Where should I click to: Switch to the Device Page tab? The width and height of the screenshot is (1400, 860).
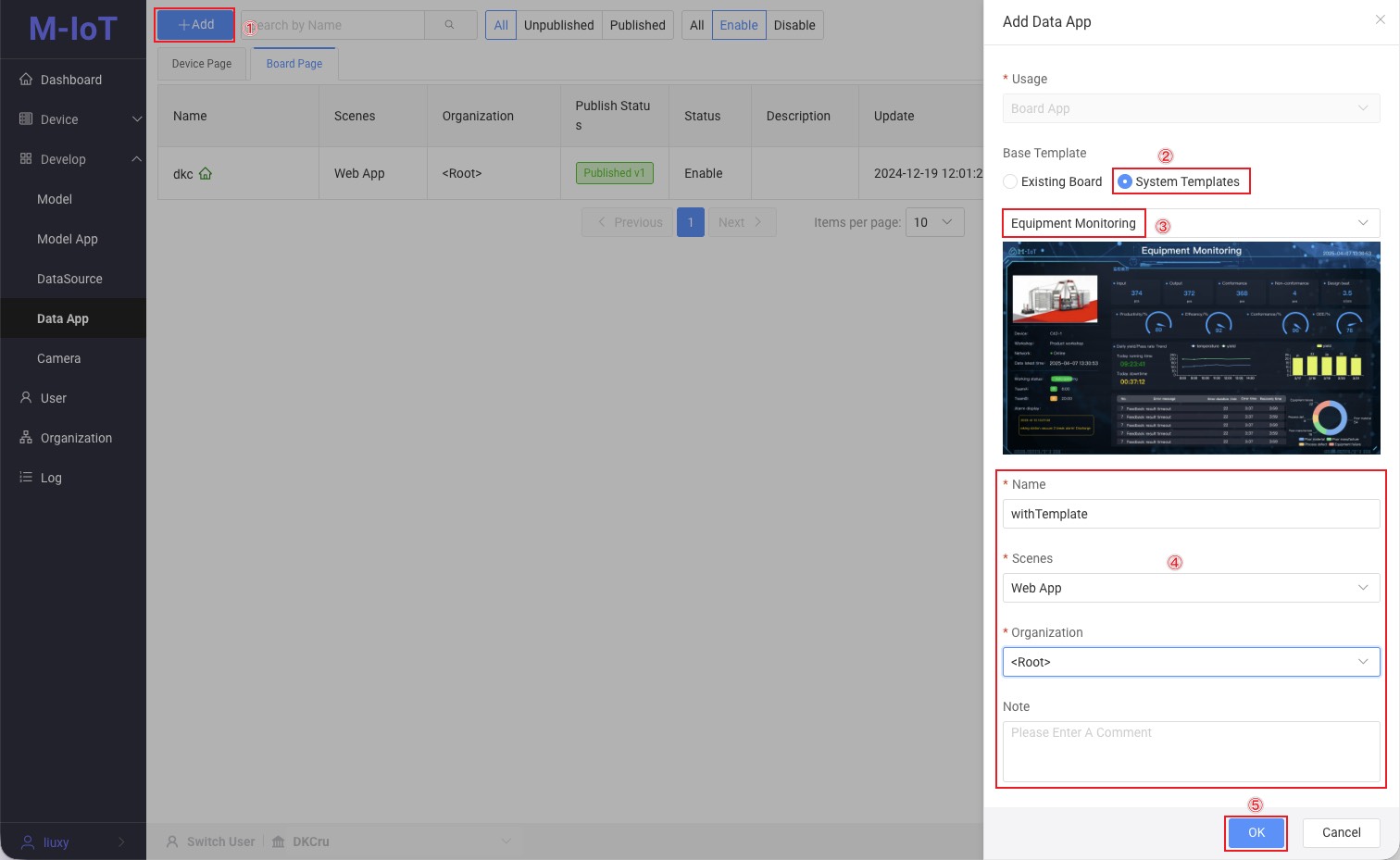click(x=201, y=63)
